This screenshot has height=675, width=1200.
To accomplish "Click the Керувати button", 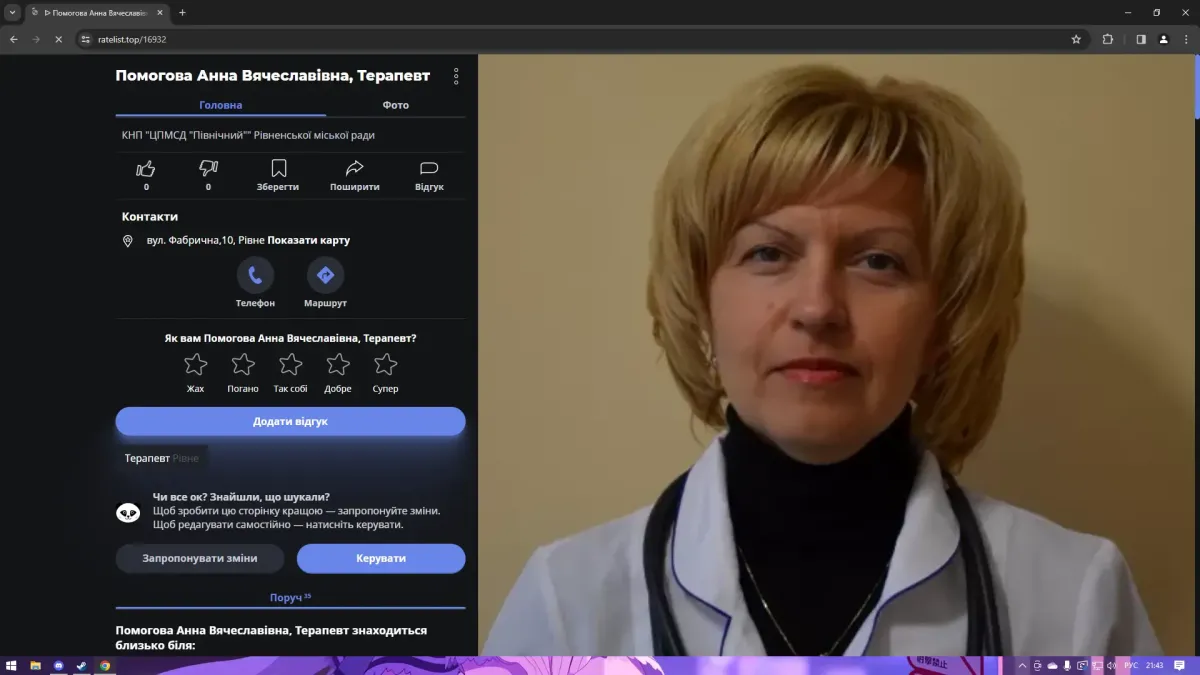I will pos(381,558).
